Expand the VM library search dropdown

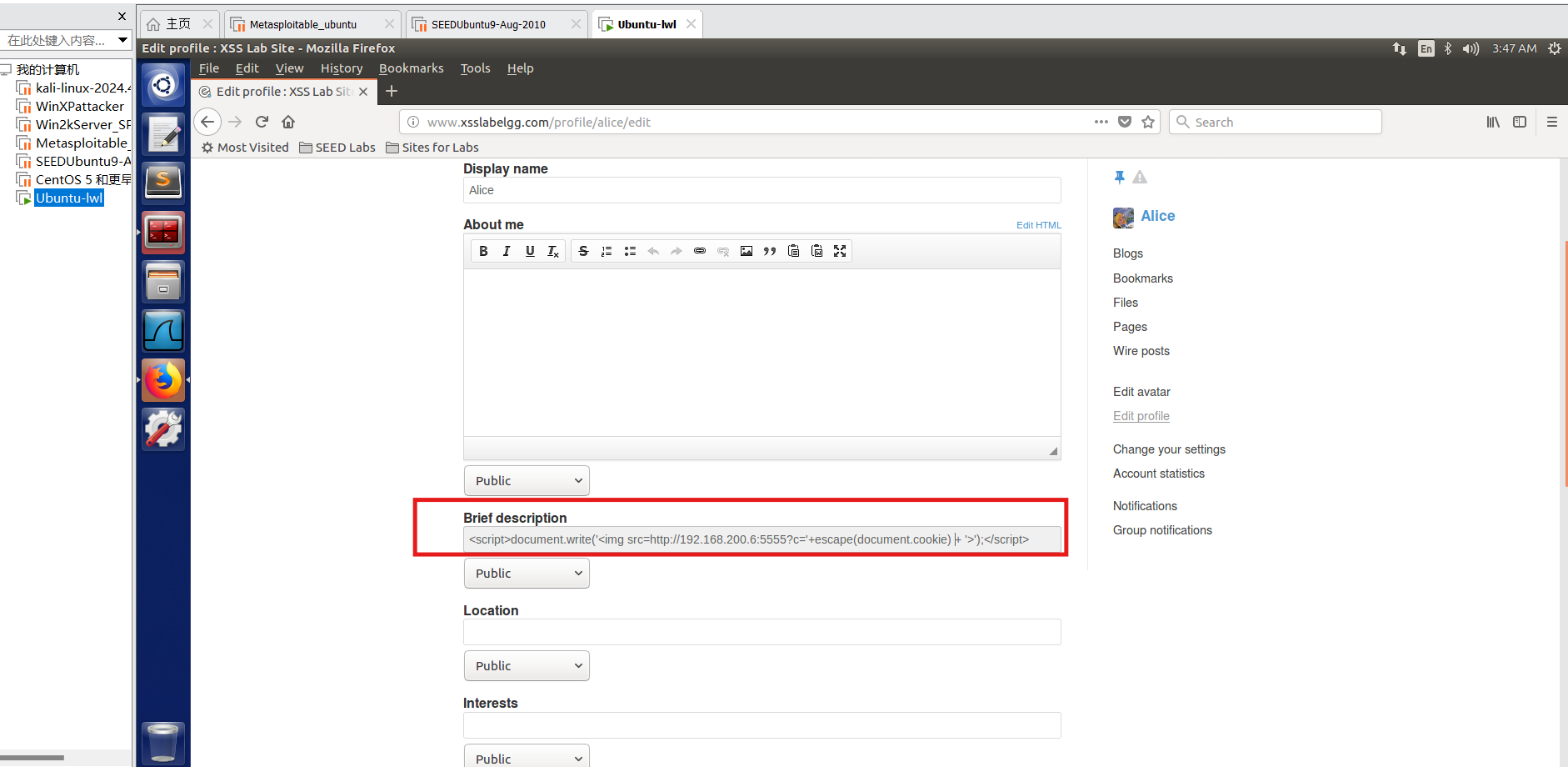pos(123,40)
